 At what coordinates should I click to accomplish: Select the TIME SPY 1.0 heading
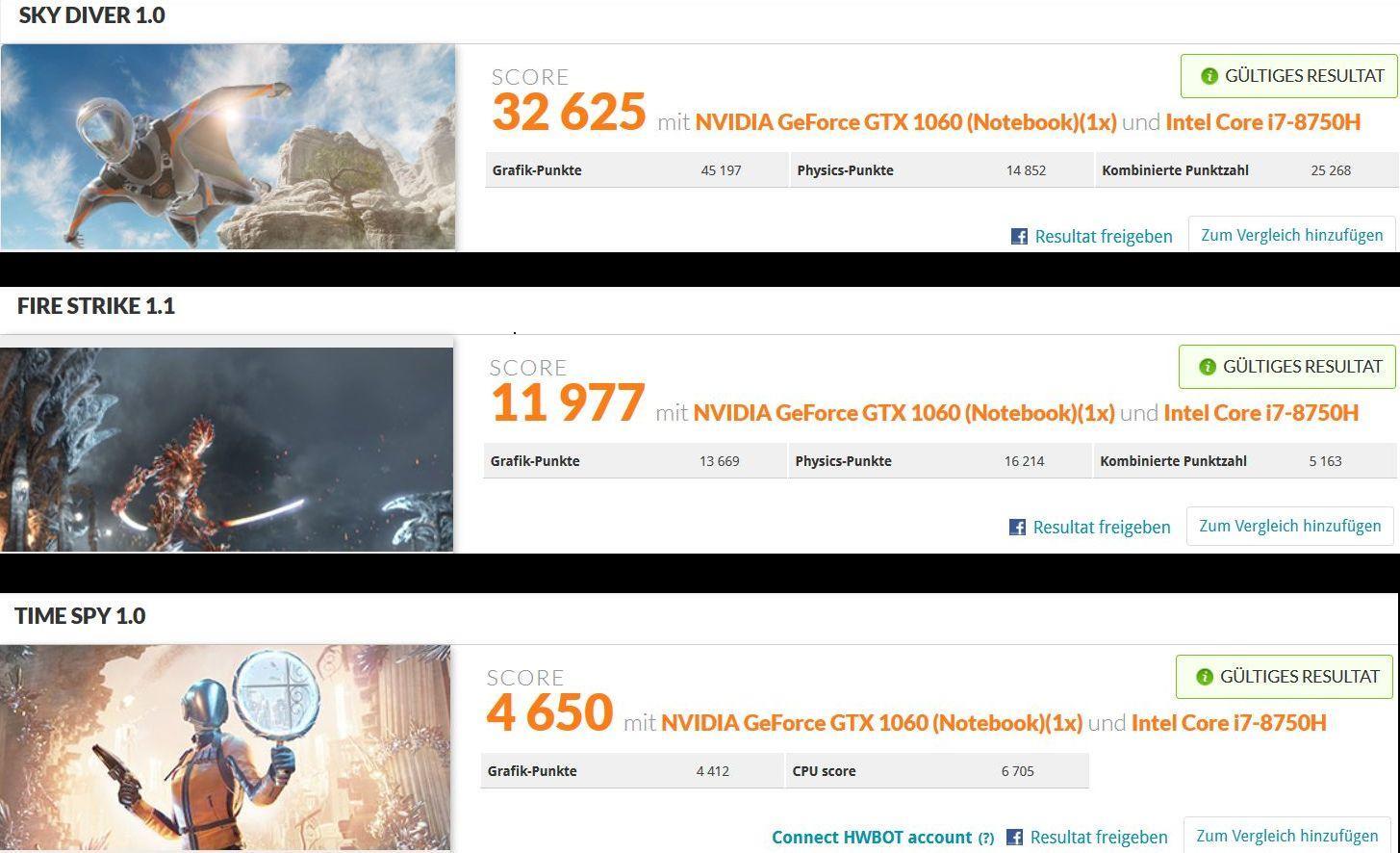point(80,616)
